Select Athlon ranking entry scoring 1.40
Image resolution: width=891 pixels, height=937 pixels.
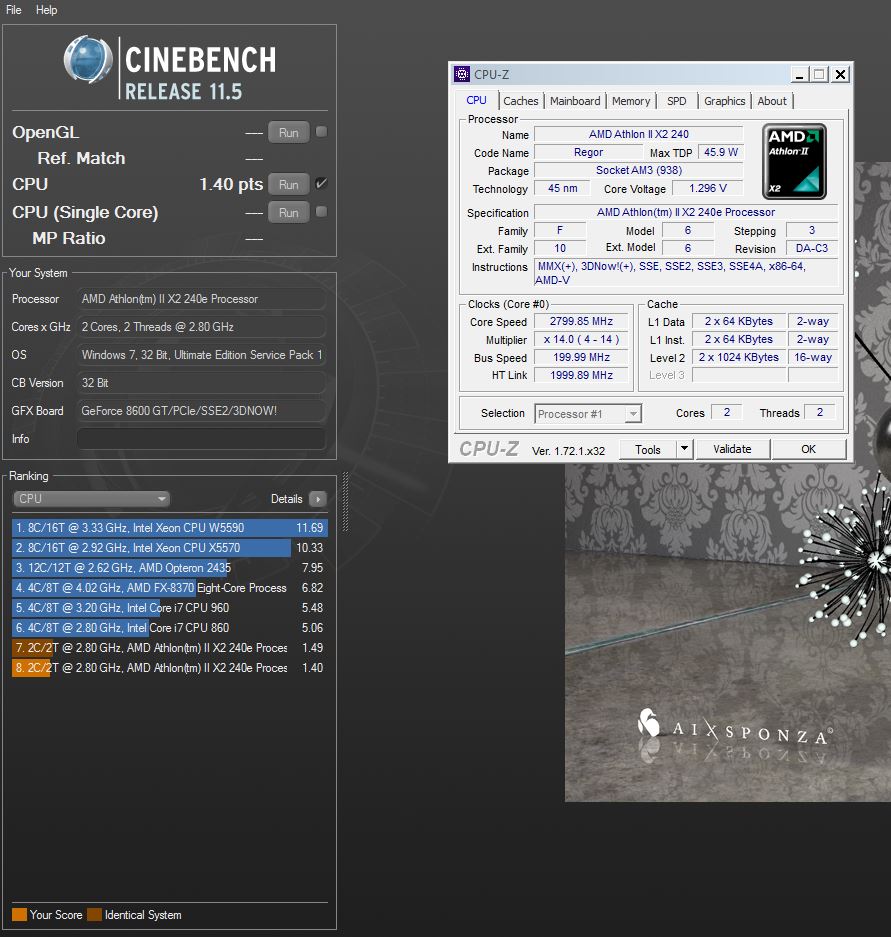click(x=170, y=667)
